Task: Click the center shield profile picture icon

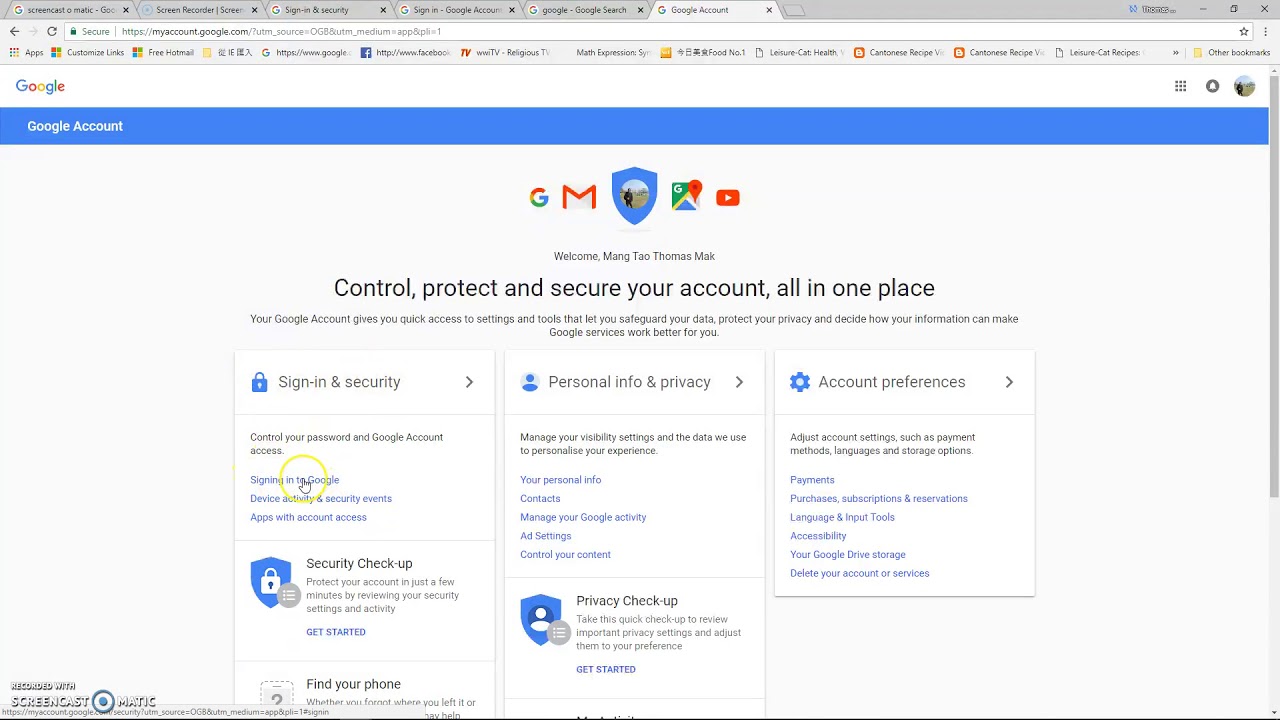Action: 634,196
